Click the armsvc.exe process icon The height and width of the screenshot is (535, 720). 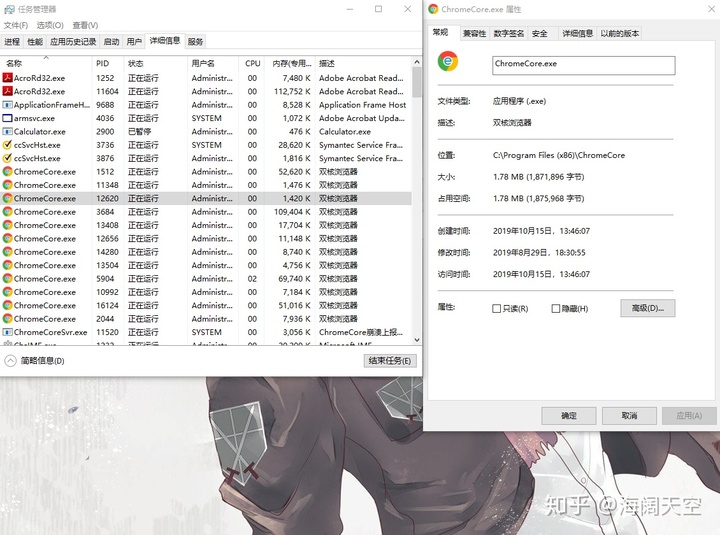pos(7,118)
